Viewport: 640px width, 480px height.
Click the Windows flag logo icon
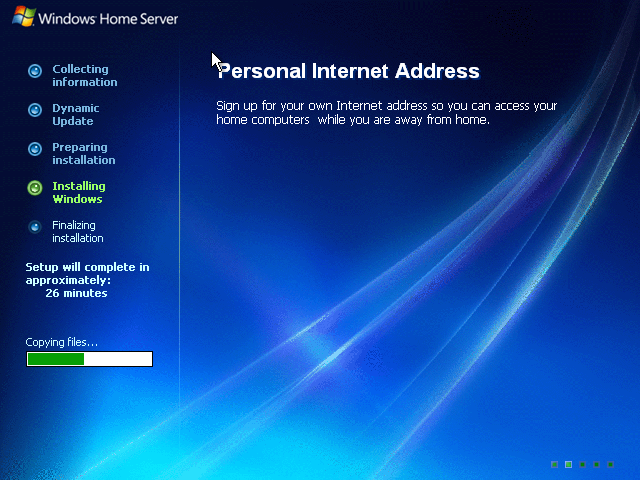24,16
